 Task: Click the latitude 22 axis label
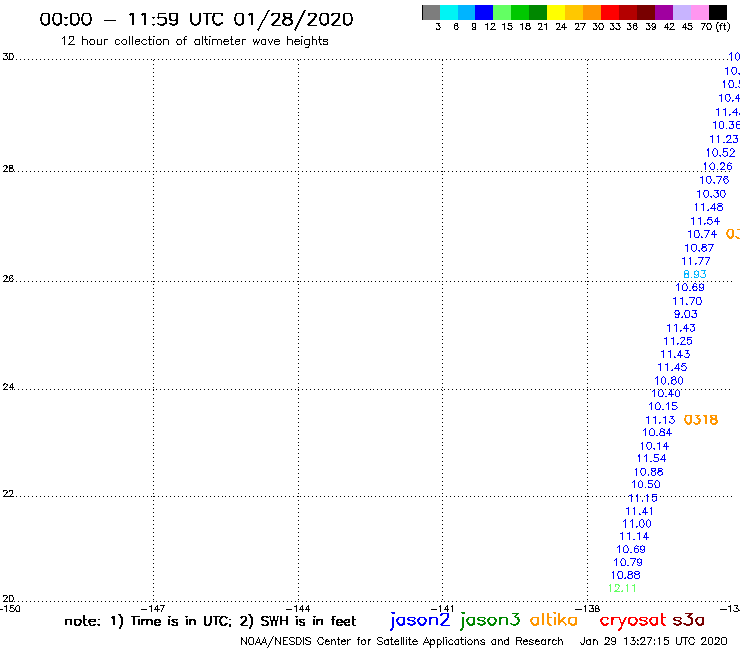(8, 494)
